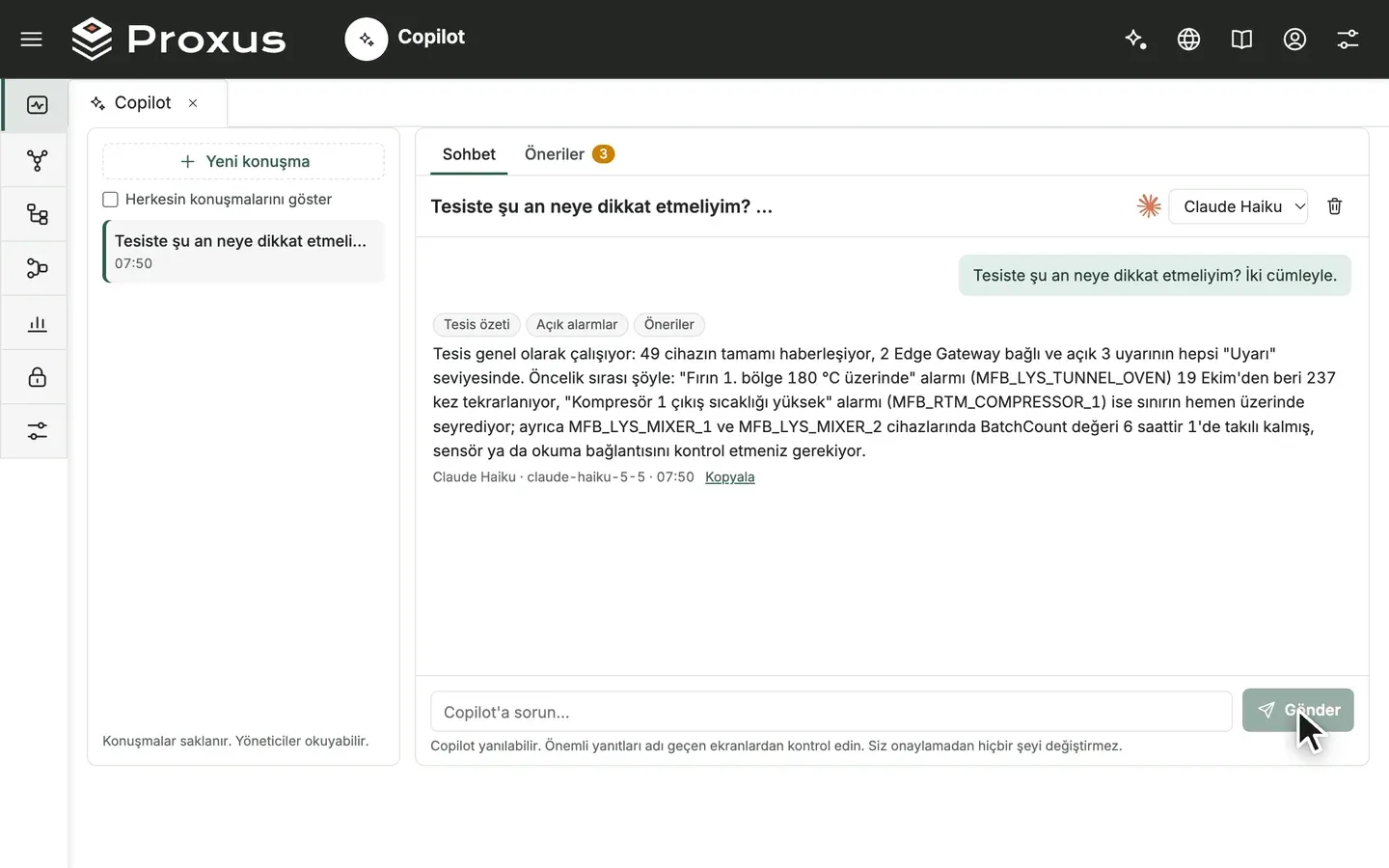The image size is (1389, 868).
Task: Select the monitoring pulse icon in sidebar
Action: coord(37,105)
